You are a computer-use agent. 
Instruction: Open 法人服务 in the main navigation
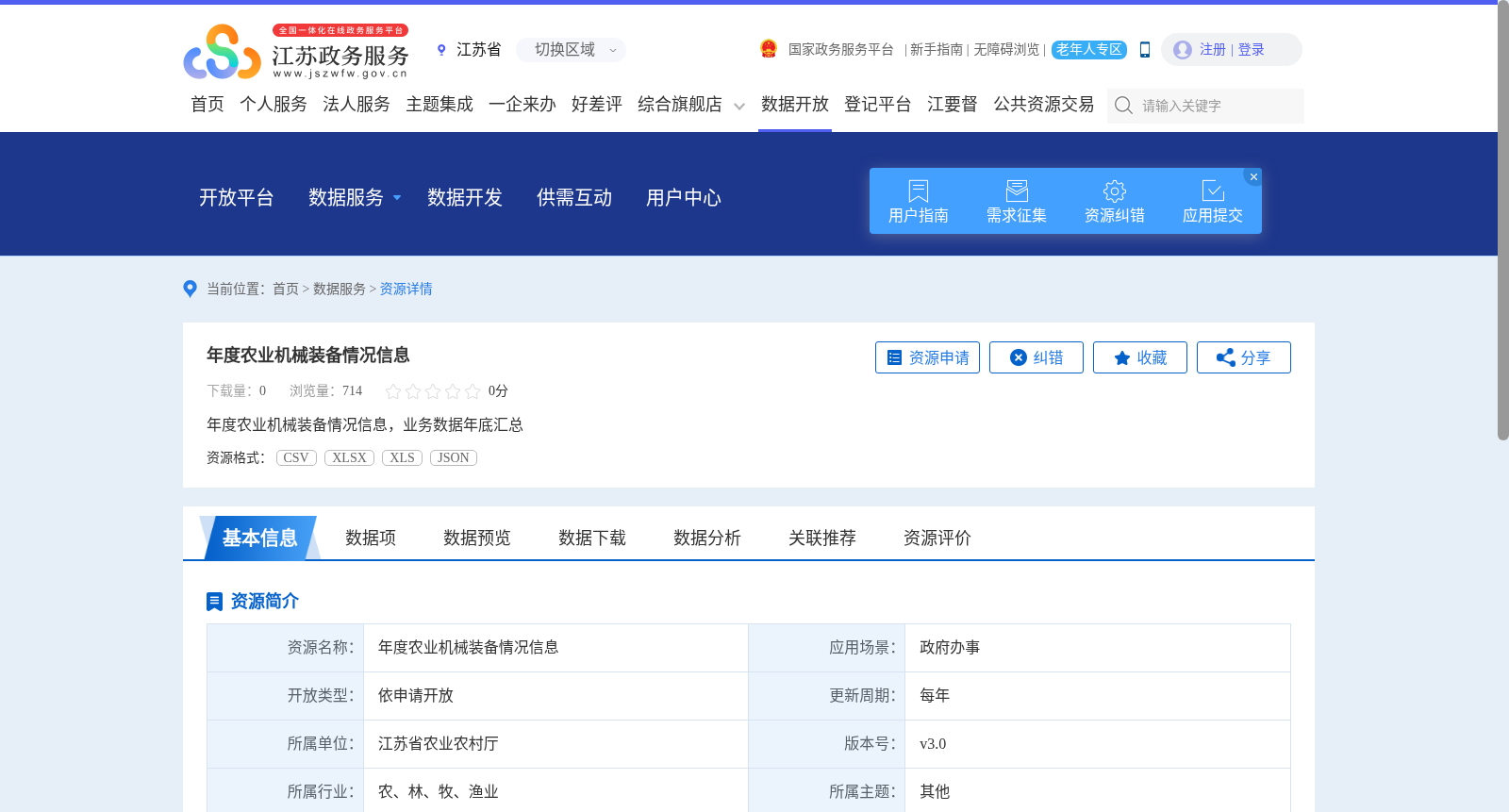(x=357, y=105)
